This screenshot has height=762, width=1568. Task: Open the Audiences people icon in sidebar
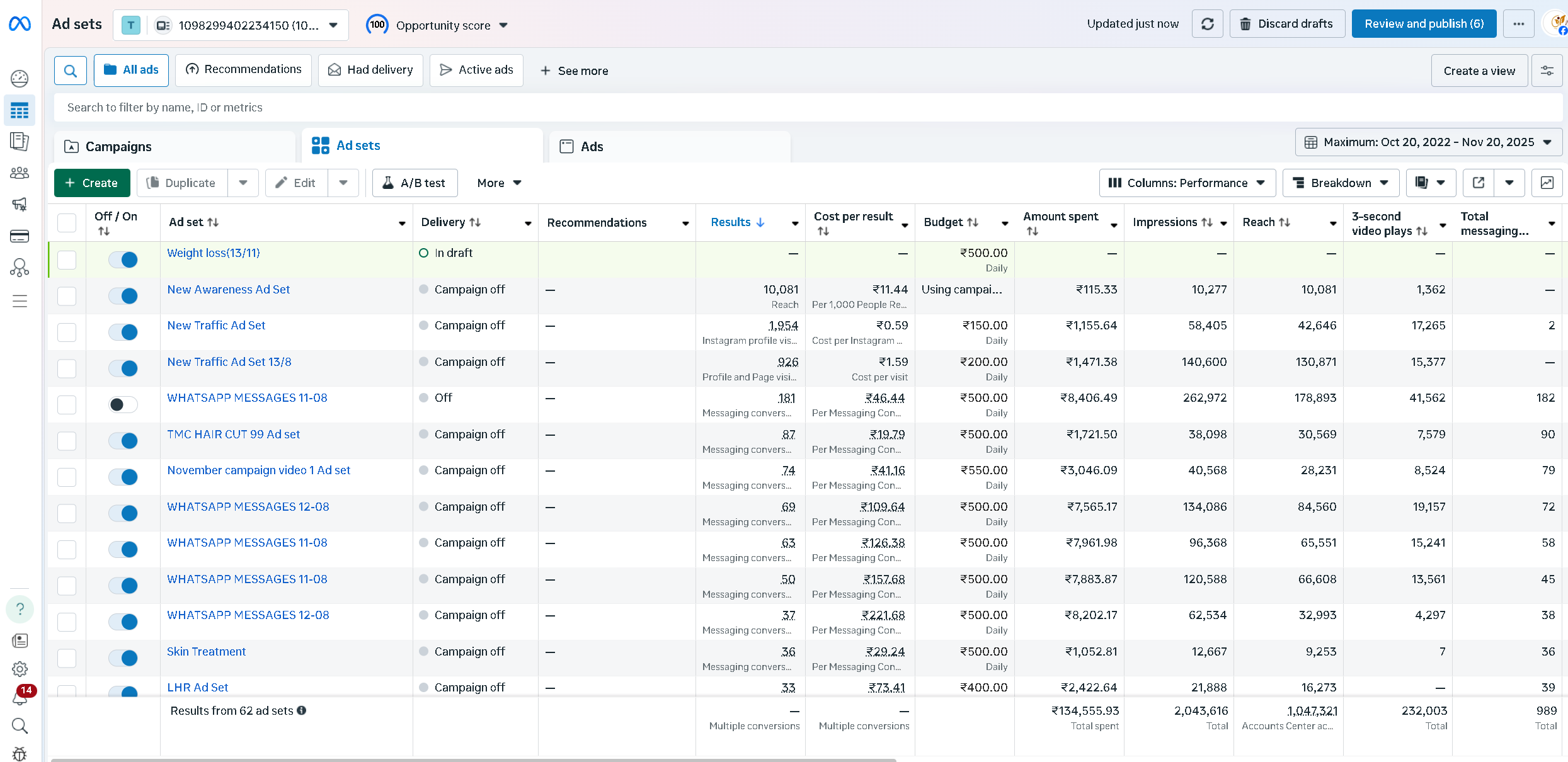(20, 173)
